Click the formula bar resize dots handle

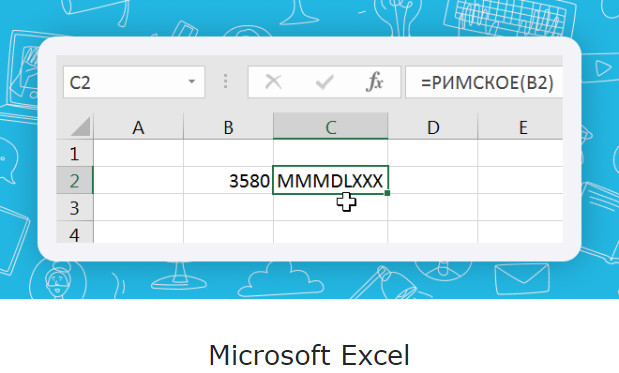click(x=225, y=81)
